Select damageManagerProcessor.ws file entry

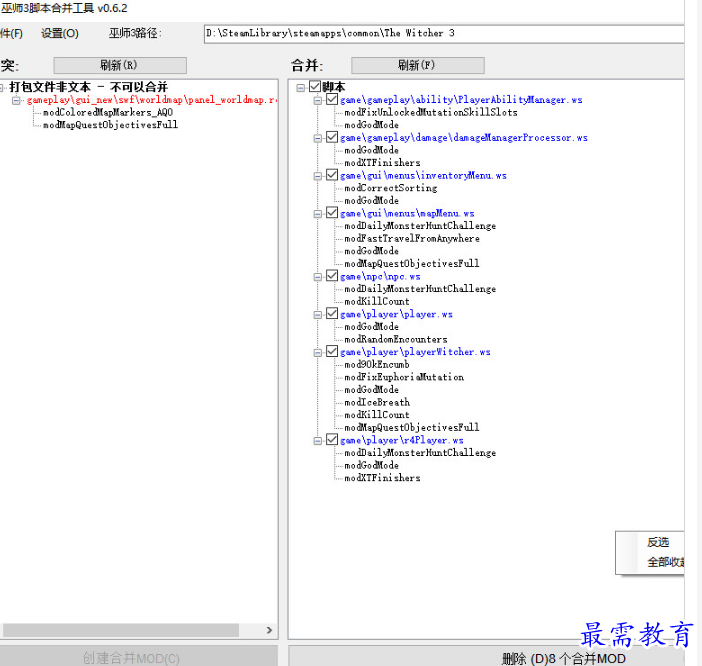tap(463, 138)
